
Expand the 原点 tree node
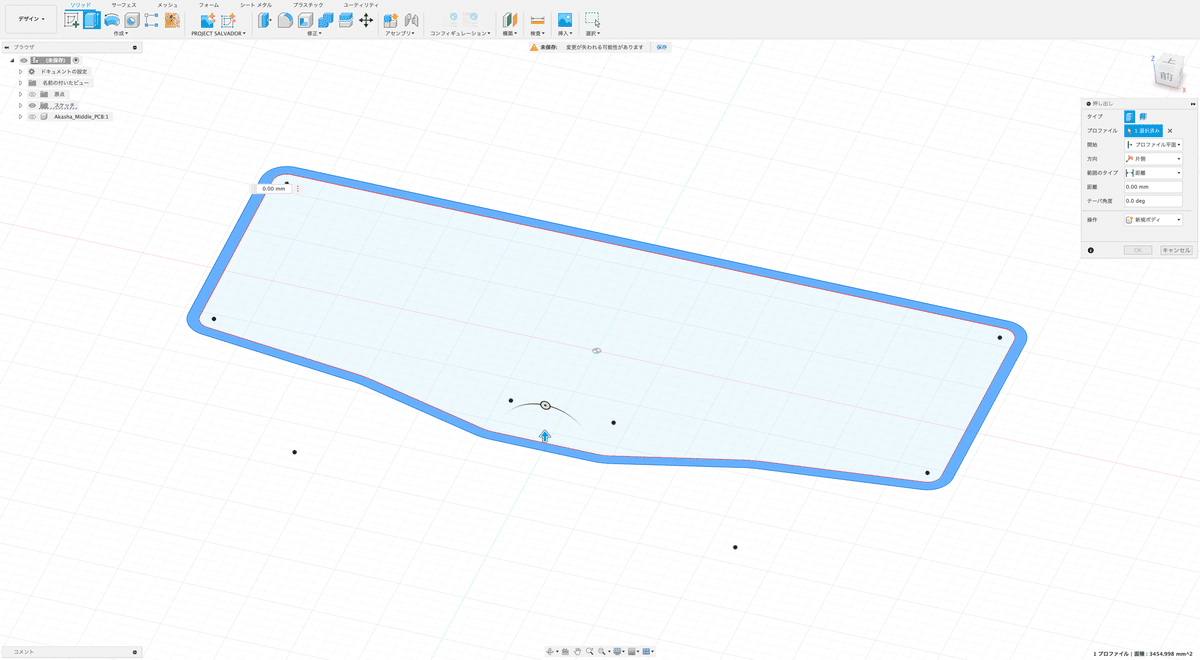pos(21,94)
